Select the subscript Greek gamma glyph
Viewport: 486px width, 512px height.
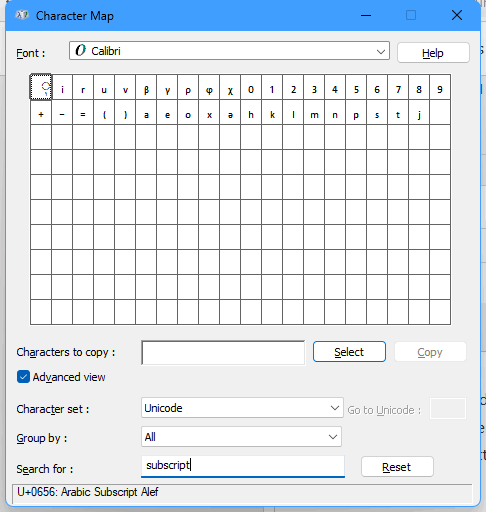167,87
